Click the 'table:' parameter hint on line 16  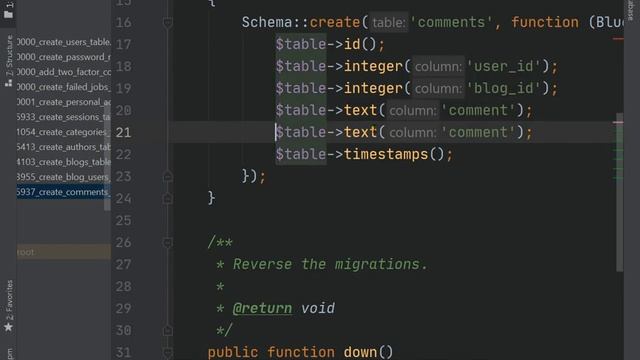click(388, 22)
